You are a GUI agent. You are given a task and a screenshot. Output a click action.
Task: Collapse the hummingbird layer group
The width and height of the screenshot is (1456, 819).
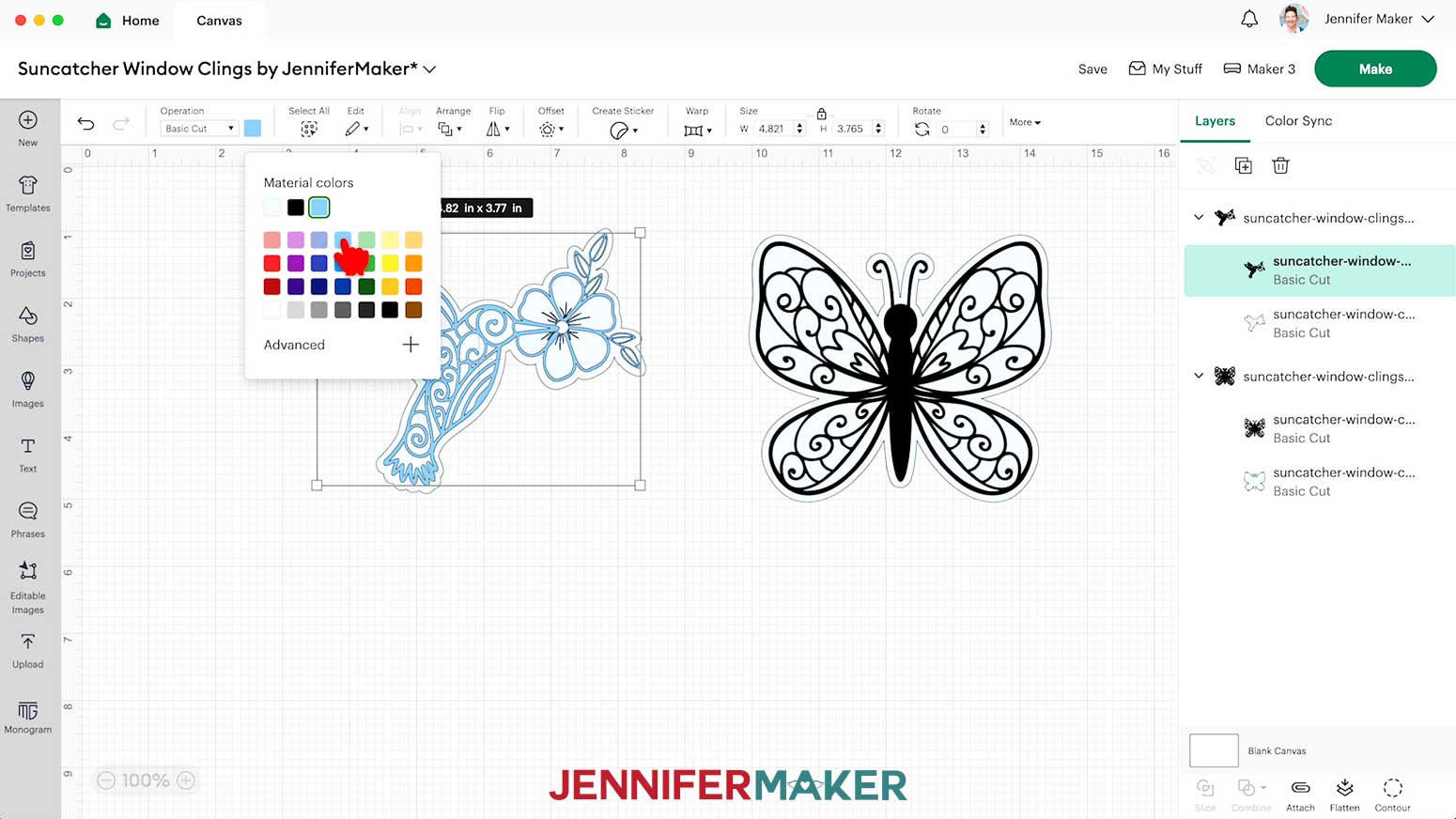coord(1199,217)
